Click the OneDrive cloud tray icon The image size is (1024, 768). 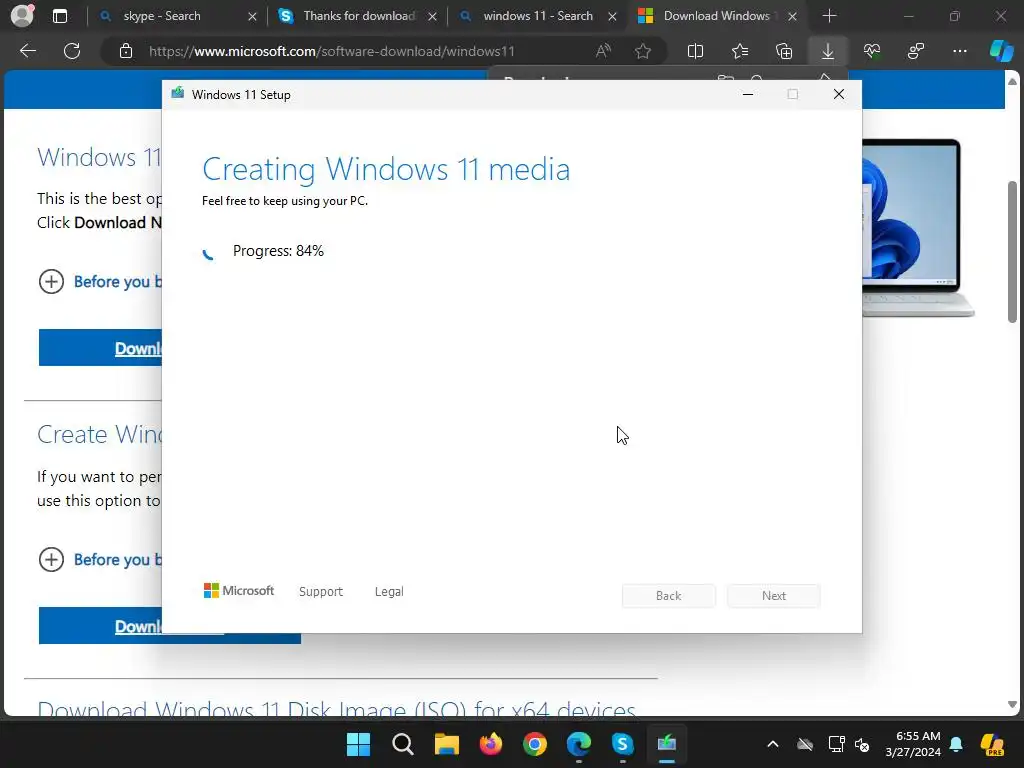tap(805, 744)
